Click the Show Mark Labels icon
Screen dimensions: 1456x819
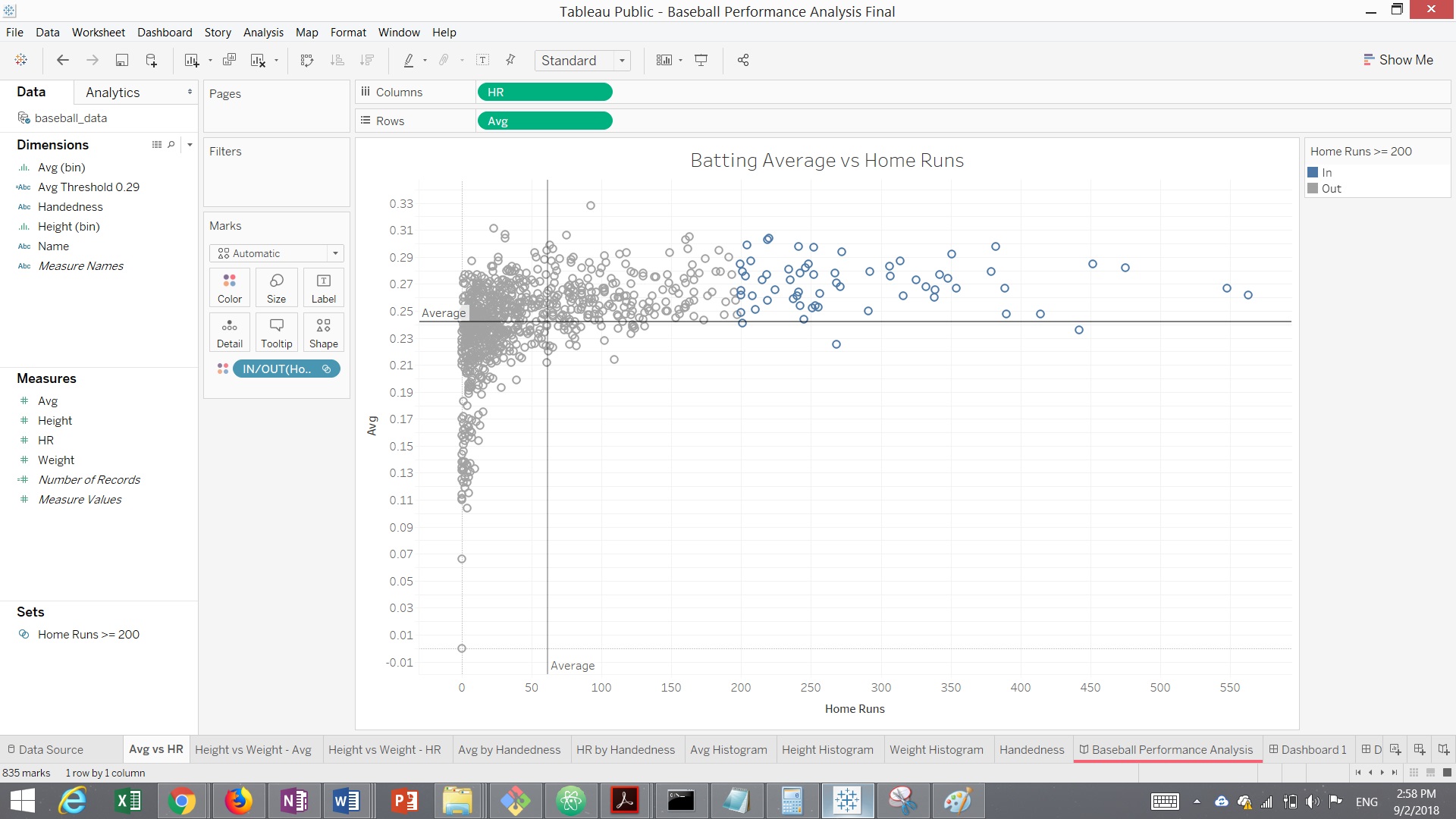pos(482,60)
